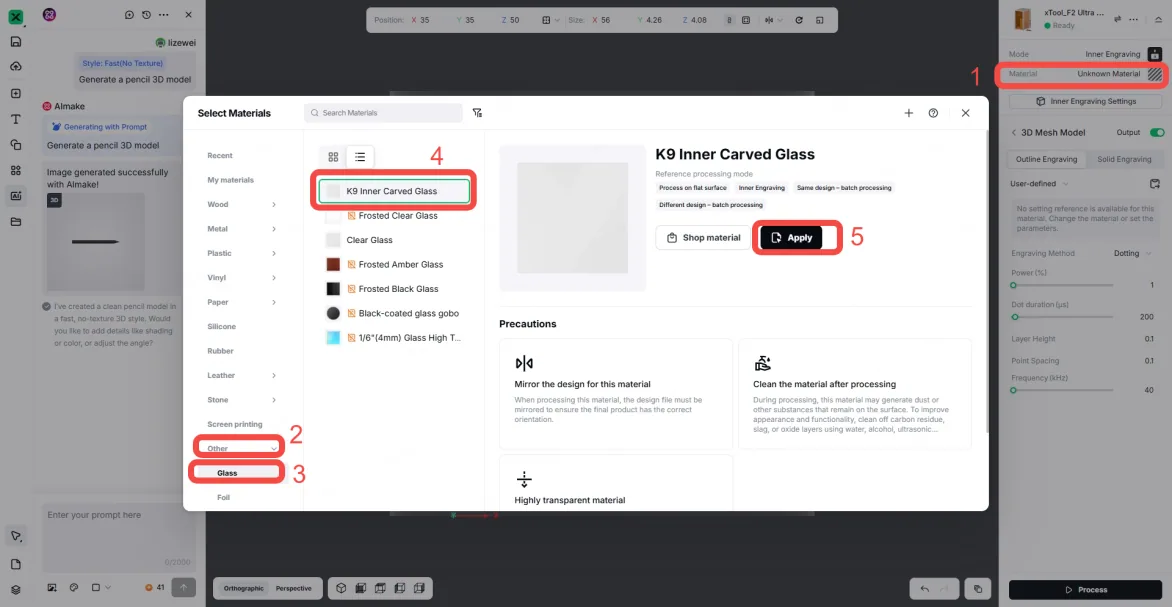Expand the Stone material category

pyautogui.click(x=241, y=400)
